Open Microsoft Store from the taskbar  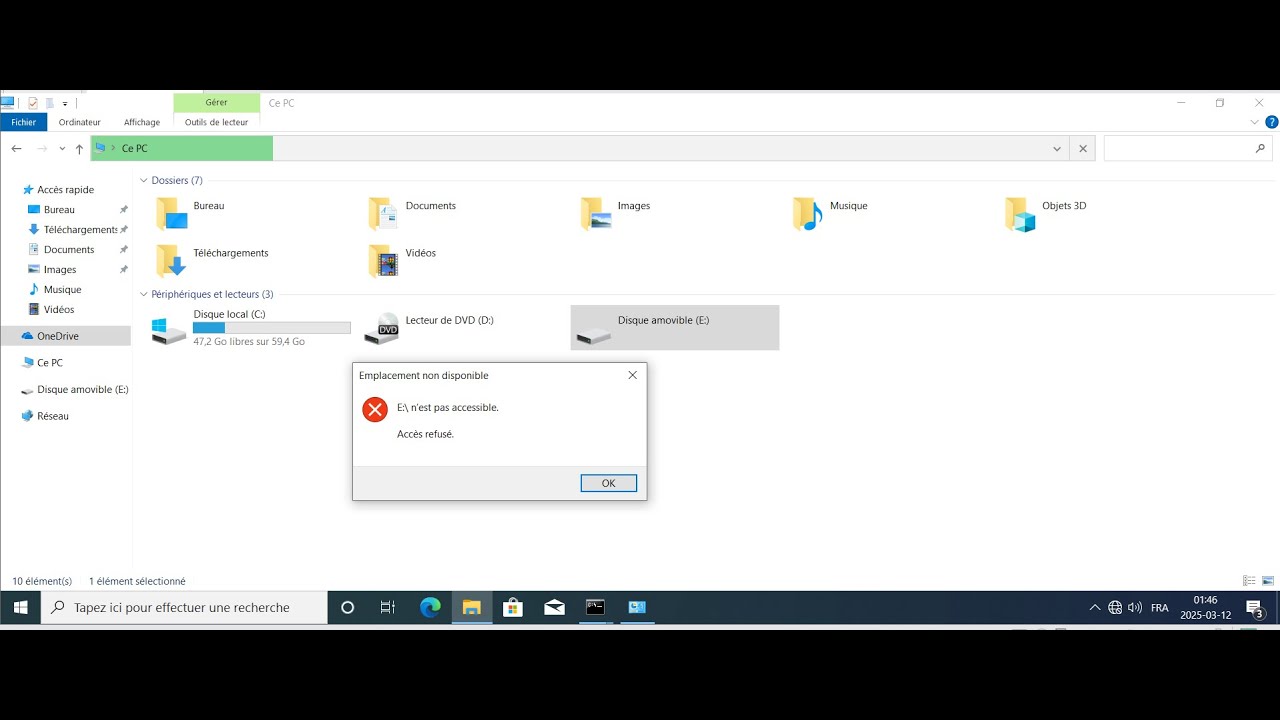[513, 607]
